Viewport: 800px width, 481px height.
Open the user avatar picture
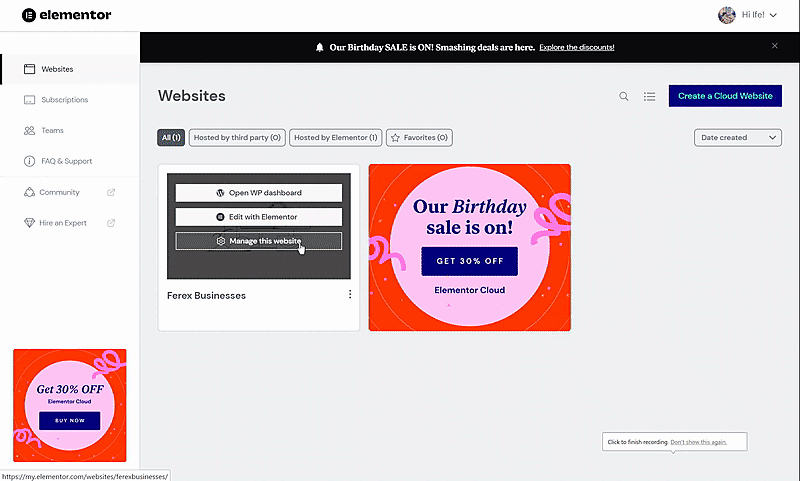(727, 15)
